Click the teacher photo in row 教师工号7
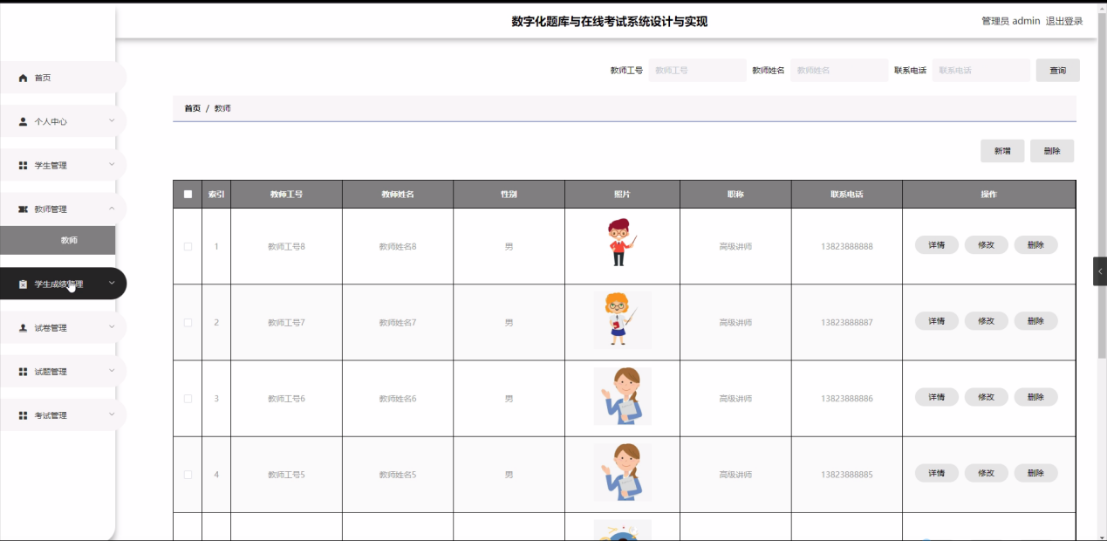1108x542 pixels. [622, 320]
